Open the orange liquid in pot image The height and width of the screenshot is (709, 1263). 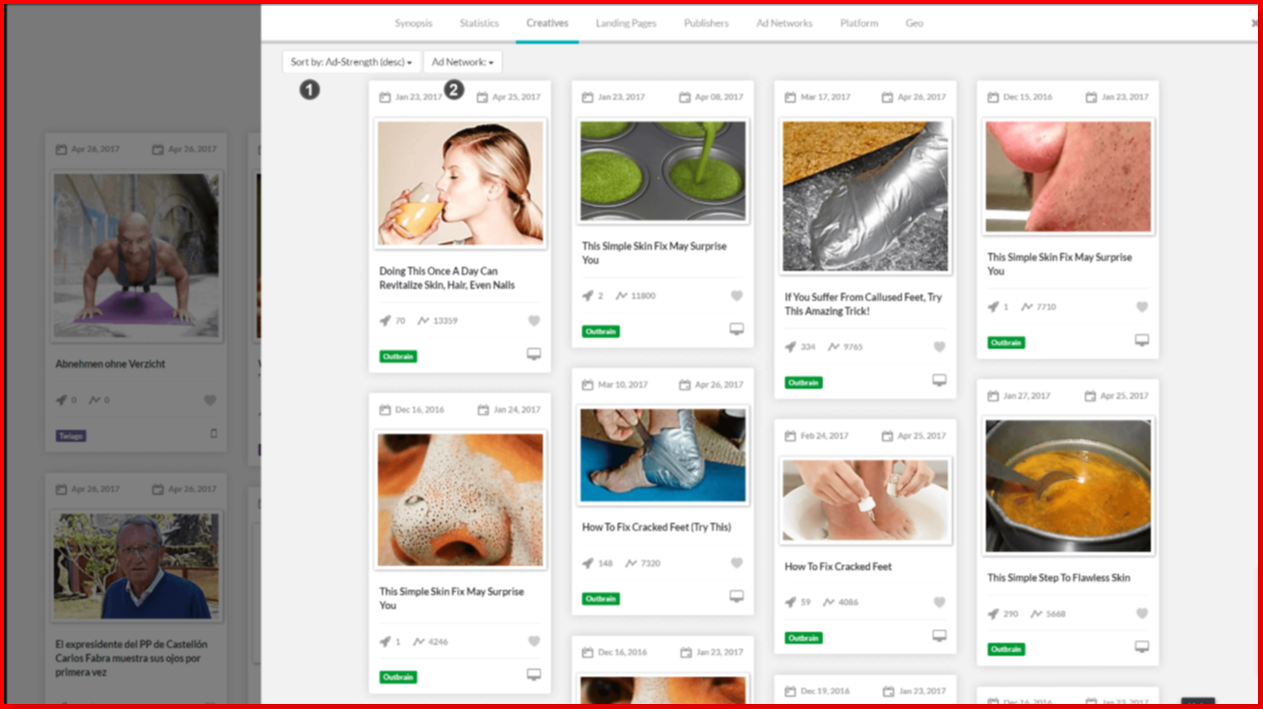coord(1068,486)
